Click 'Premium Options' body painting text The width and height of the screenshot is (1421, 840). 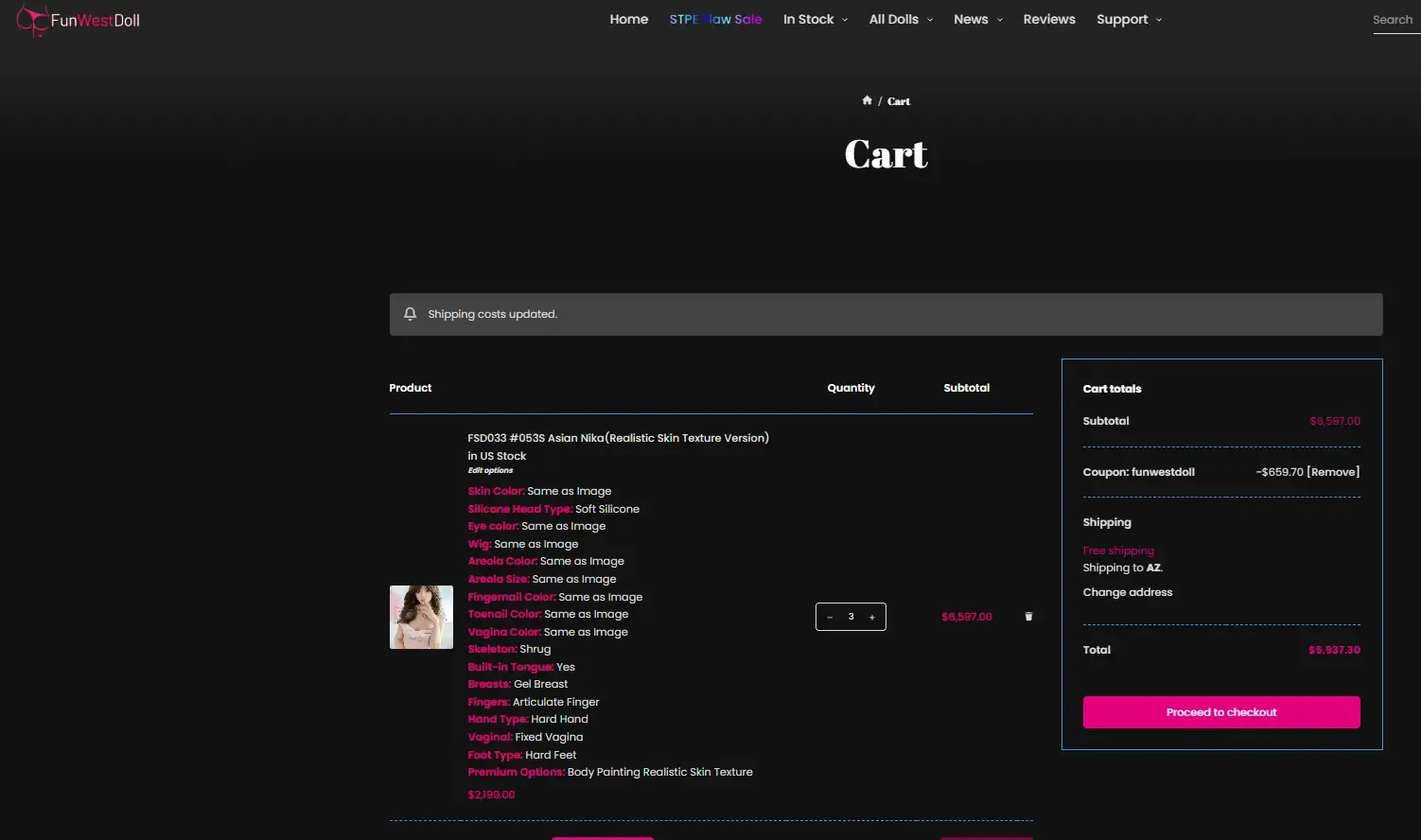pyautogui.click(x=610, y=772)
